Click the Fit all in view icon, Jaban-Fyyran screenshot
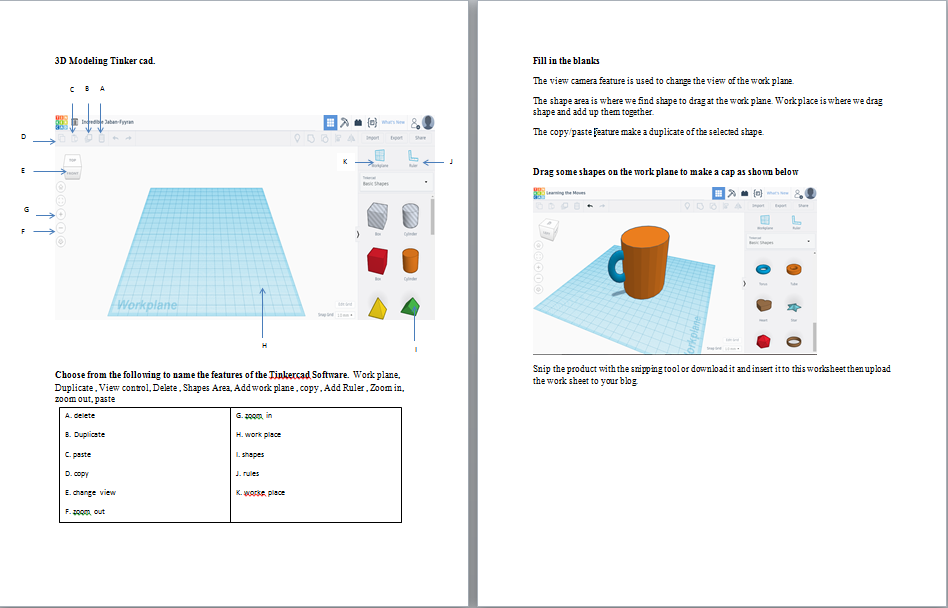This screenshot has height=608, width=948. [x=60, y=201]
